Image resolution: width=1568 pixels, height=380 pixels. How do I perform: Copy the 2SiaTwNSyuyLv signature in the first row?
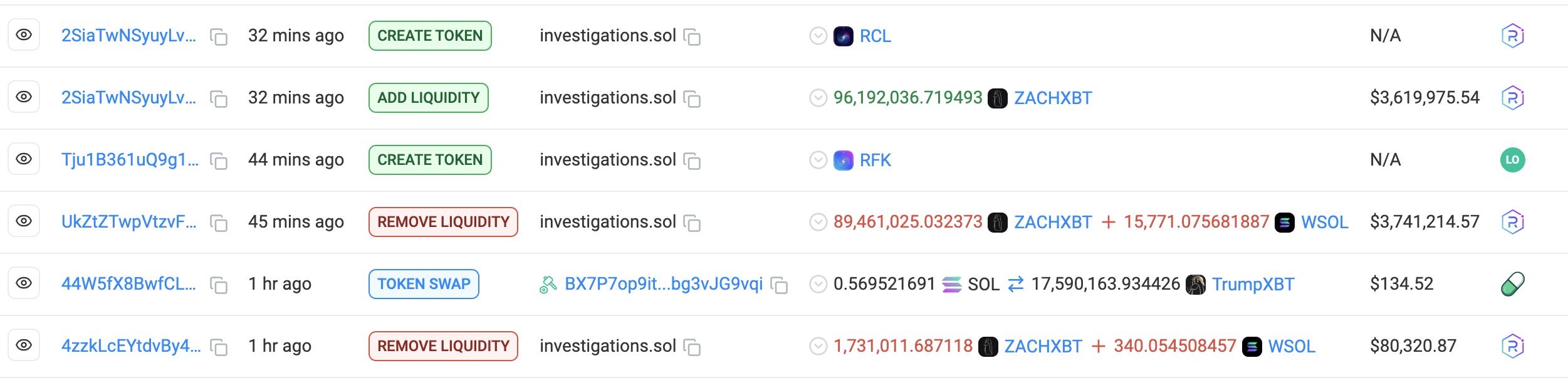click(218, 37)
